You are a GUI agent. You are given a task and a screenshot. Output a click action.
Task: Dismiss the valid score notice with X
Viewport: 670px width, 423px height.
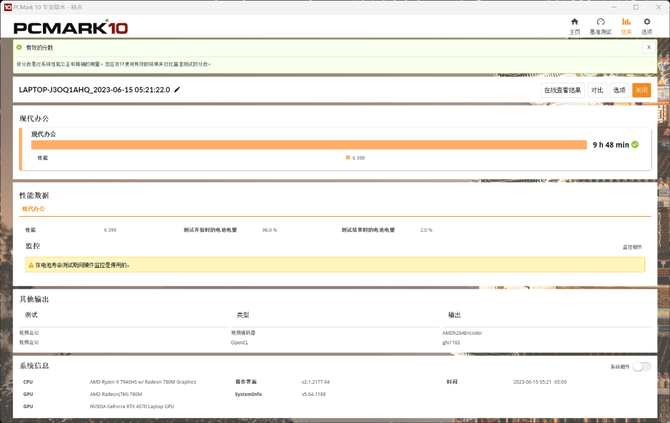click(x=648, y=47)
